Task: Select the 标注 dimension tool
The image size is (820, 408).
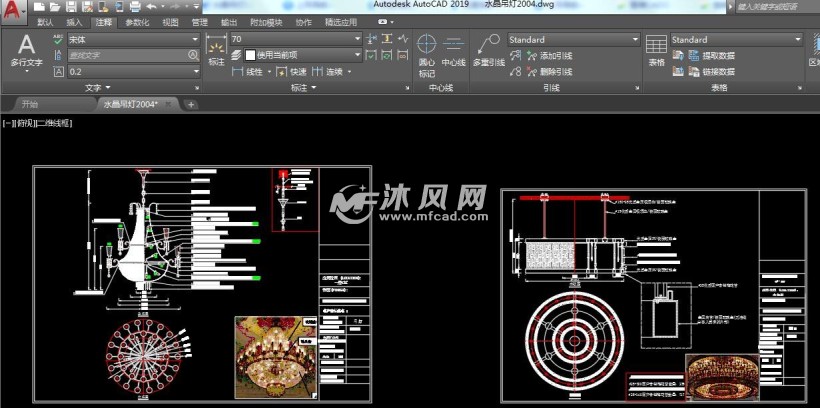Action: click(x=217, y=50)
